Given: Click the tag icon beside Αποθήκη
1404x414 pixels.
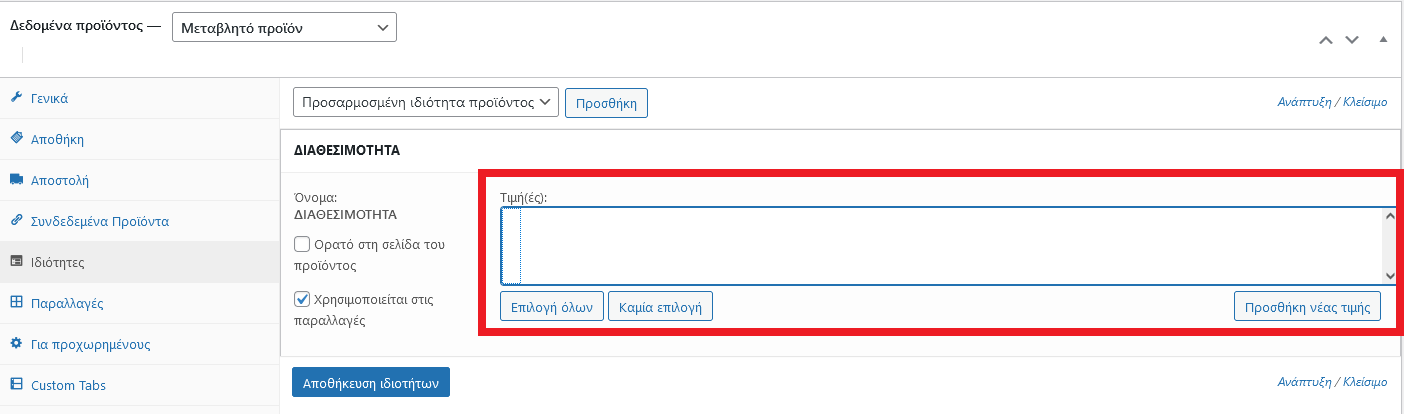Looking at the screenshot, I should (x=16, y=139).
